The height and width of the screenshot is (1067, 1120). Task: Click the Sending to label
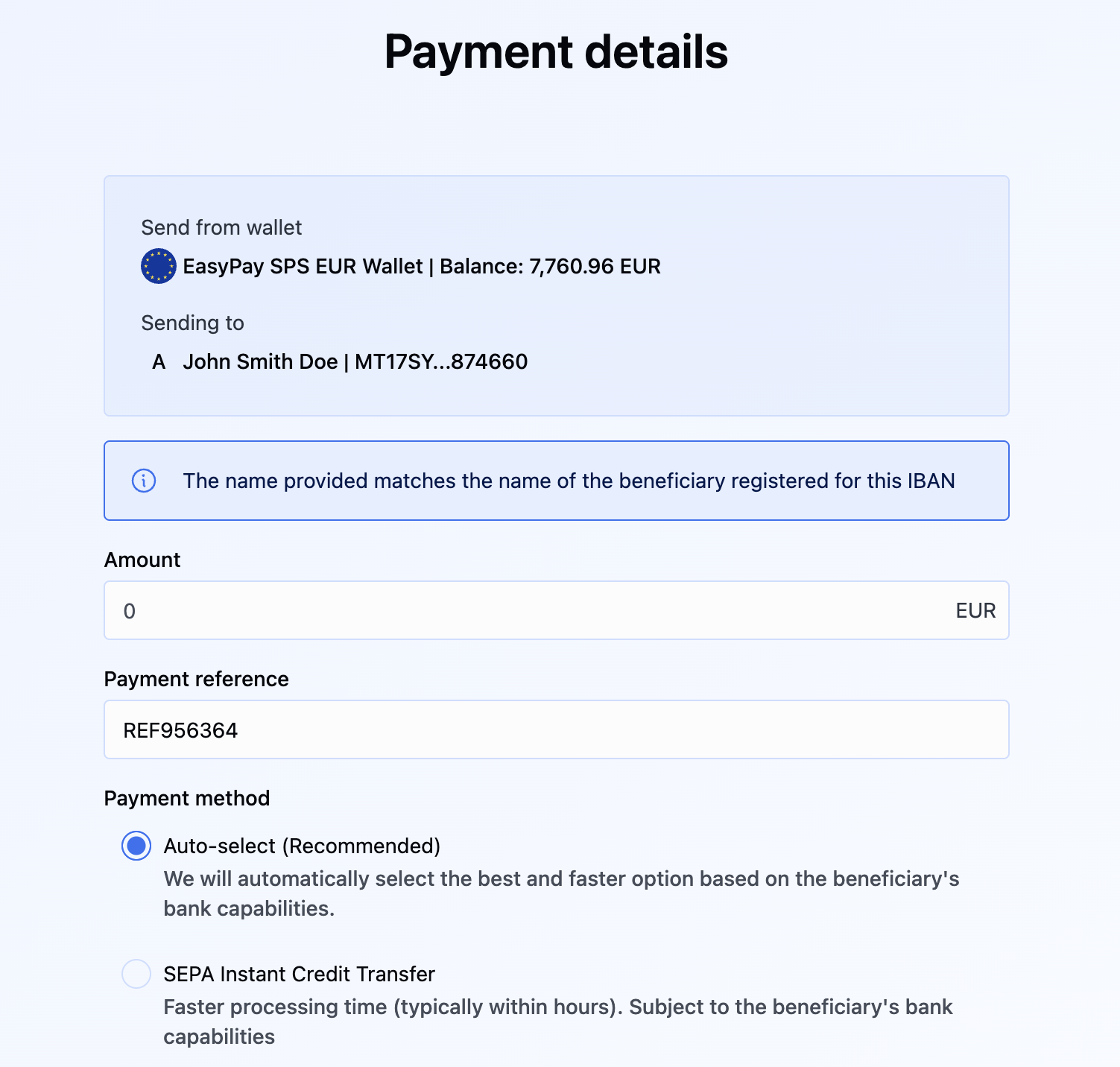(192, 323)
